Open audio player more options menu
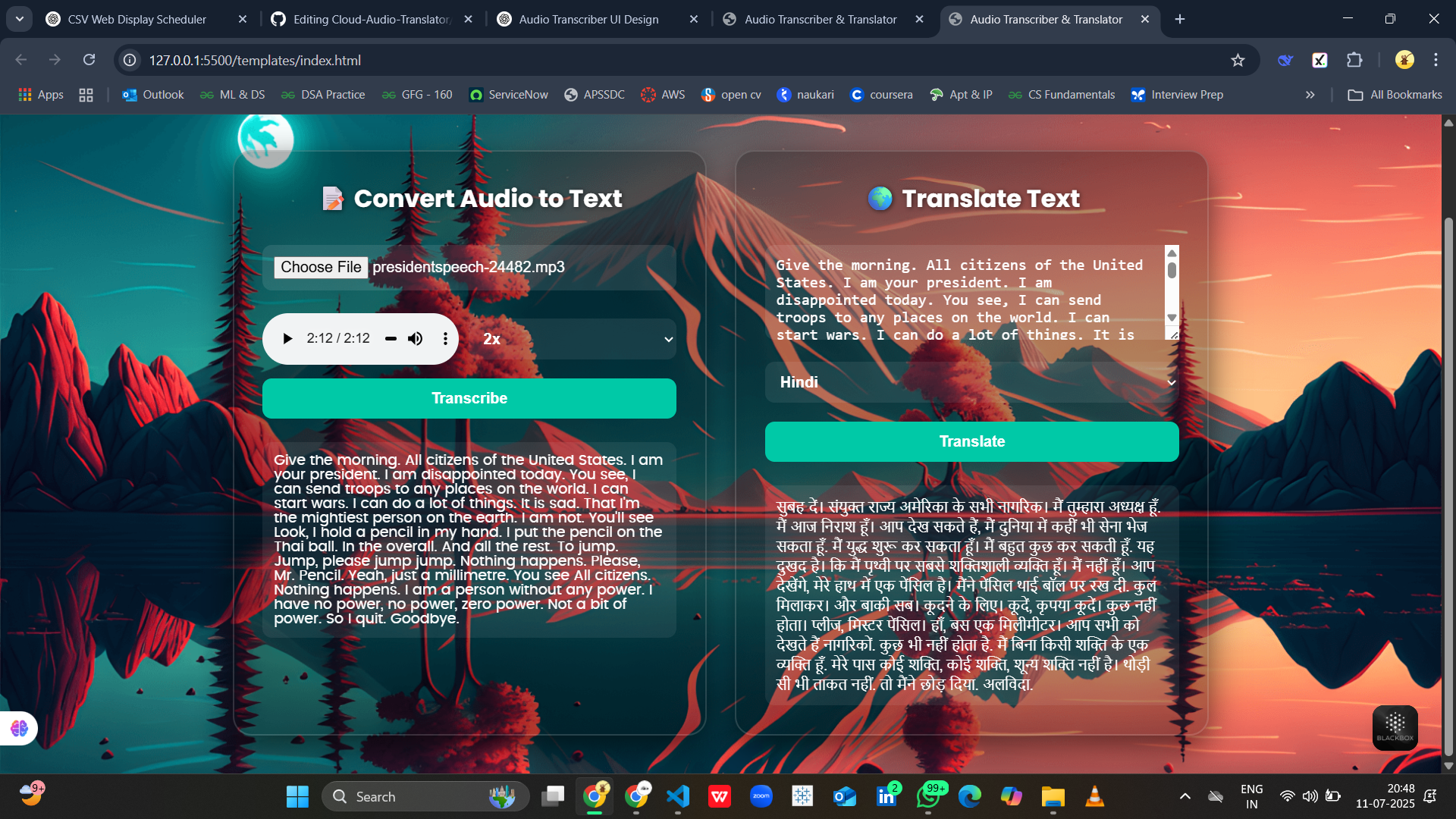This screenshot has width=1456, height=819. (445, 338)
